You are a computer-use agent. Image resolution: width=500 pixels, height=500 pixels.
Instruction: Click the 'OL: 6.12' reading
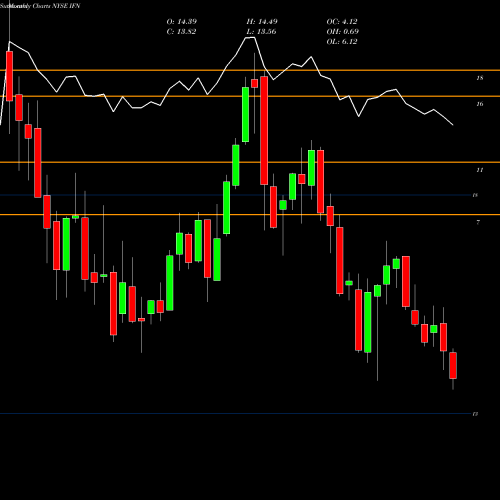(342, 42)
